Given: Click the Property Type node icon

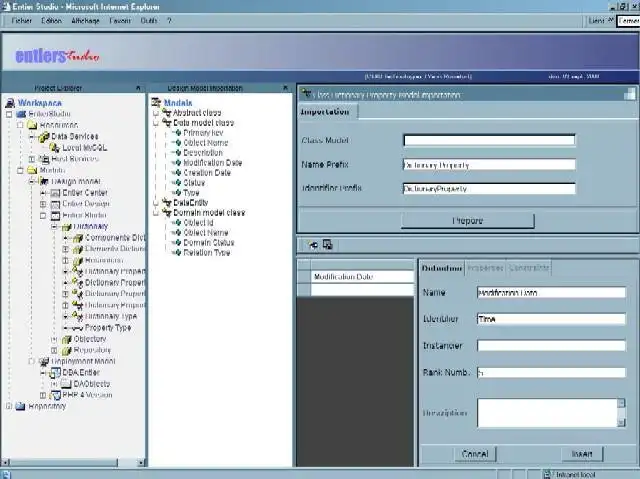Looking at the screenshot, I should click(78, 328).
